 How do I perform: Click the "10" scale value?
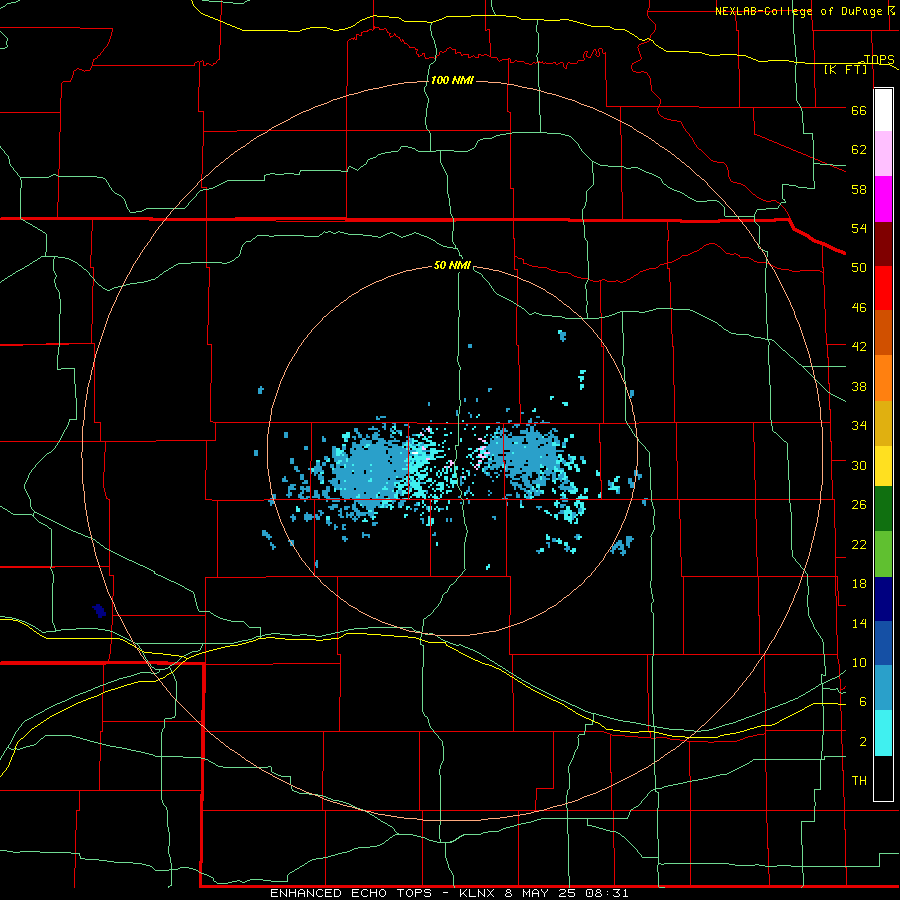tap(859, 662)
